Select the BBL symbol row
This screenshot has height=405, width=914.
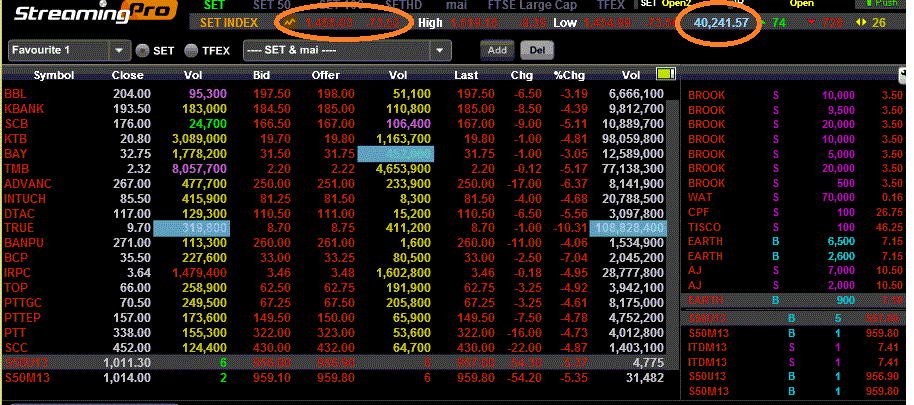click(15, 94)
